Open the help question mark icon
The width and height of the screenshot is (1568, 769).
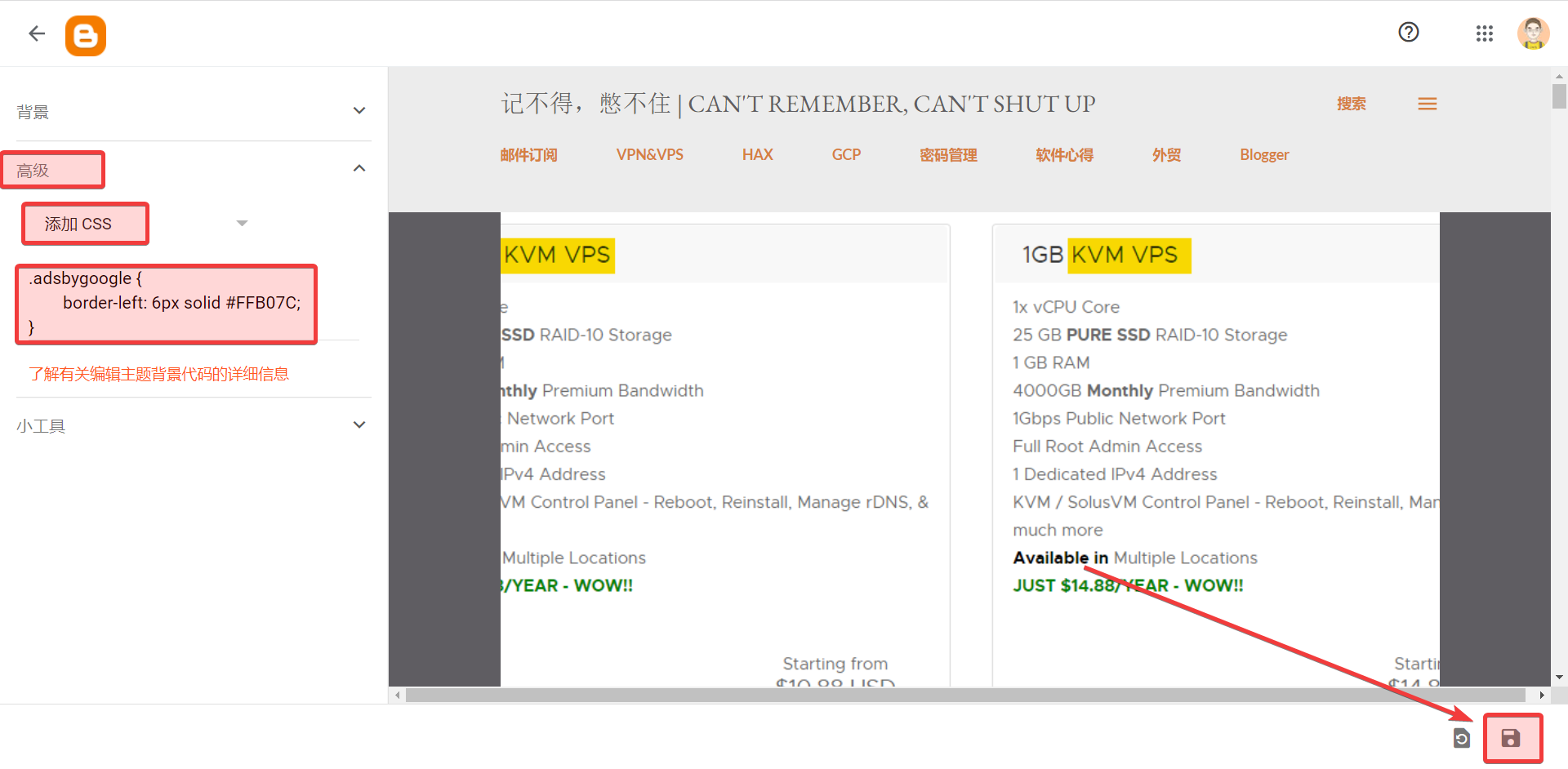point(1408,33)
